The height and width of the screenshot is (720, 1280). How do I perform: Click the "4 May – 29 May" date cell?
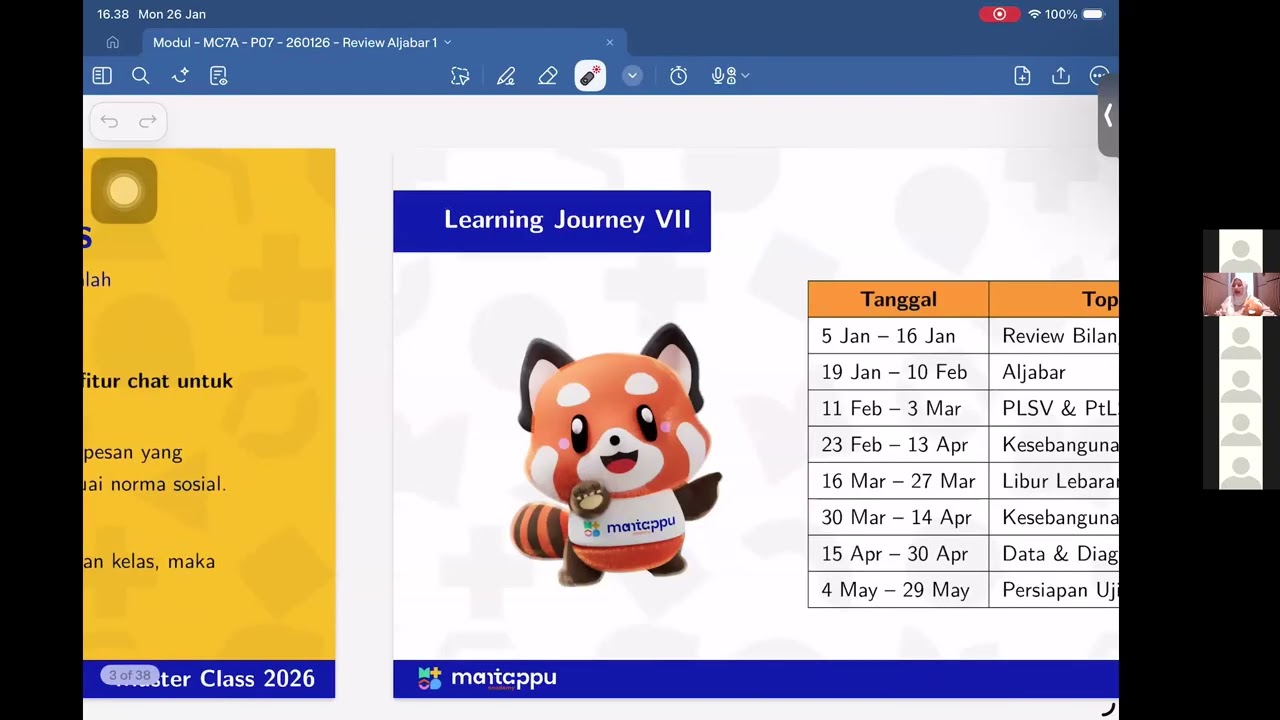(x=898, y=590)
